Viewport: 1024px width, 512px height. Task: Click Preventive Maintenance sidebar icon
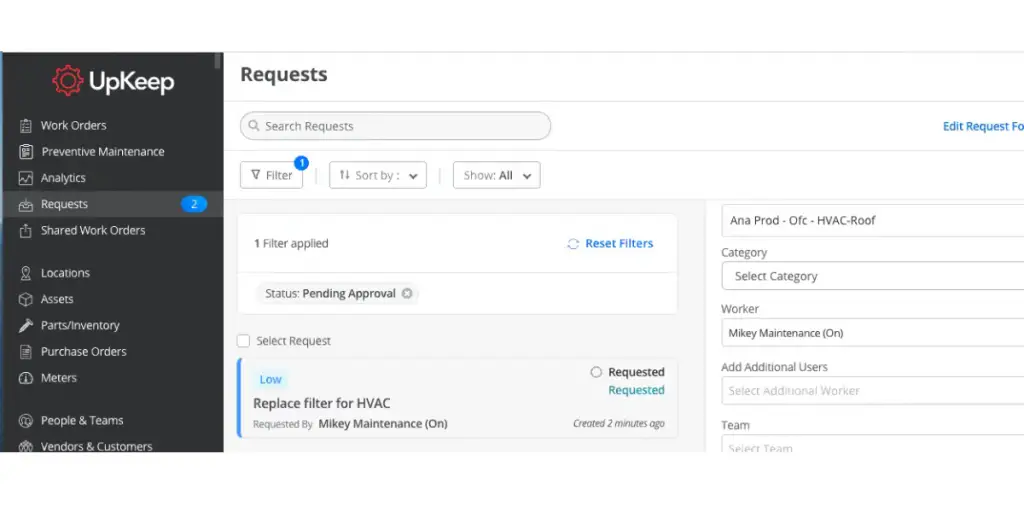(x=25, y=152)
